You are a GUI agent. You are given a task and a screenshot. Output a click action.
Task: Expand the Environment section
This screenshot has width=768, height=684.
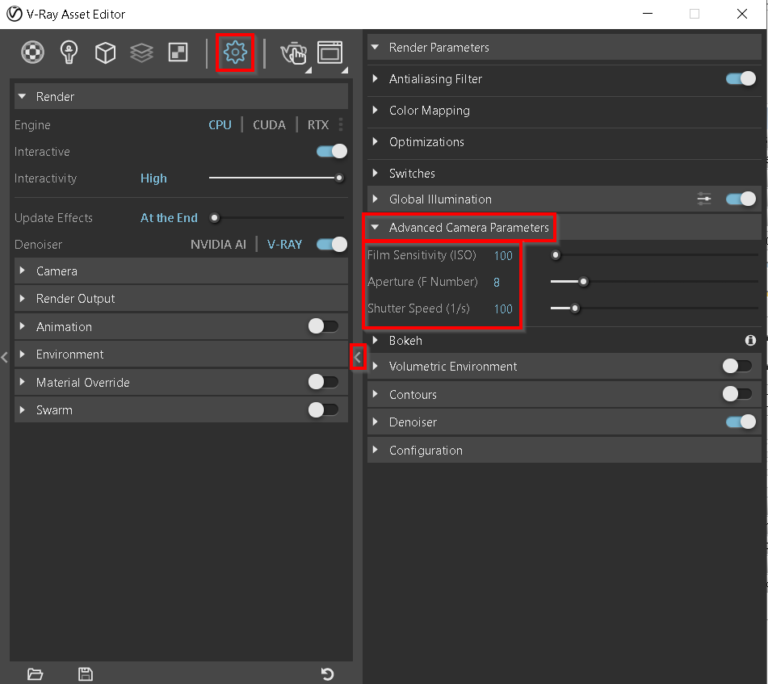click(181, 354)
